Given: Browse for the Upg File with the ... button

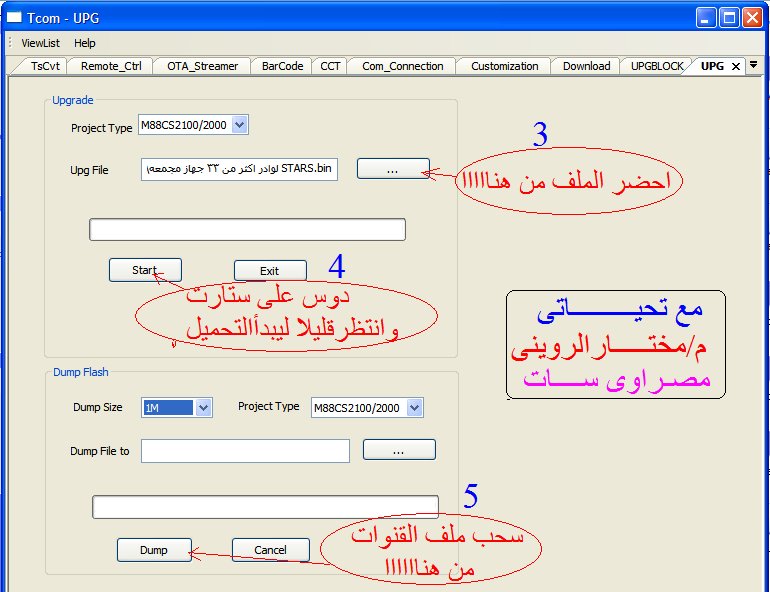Looking at the screenshot, I should 393,168.
